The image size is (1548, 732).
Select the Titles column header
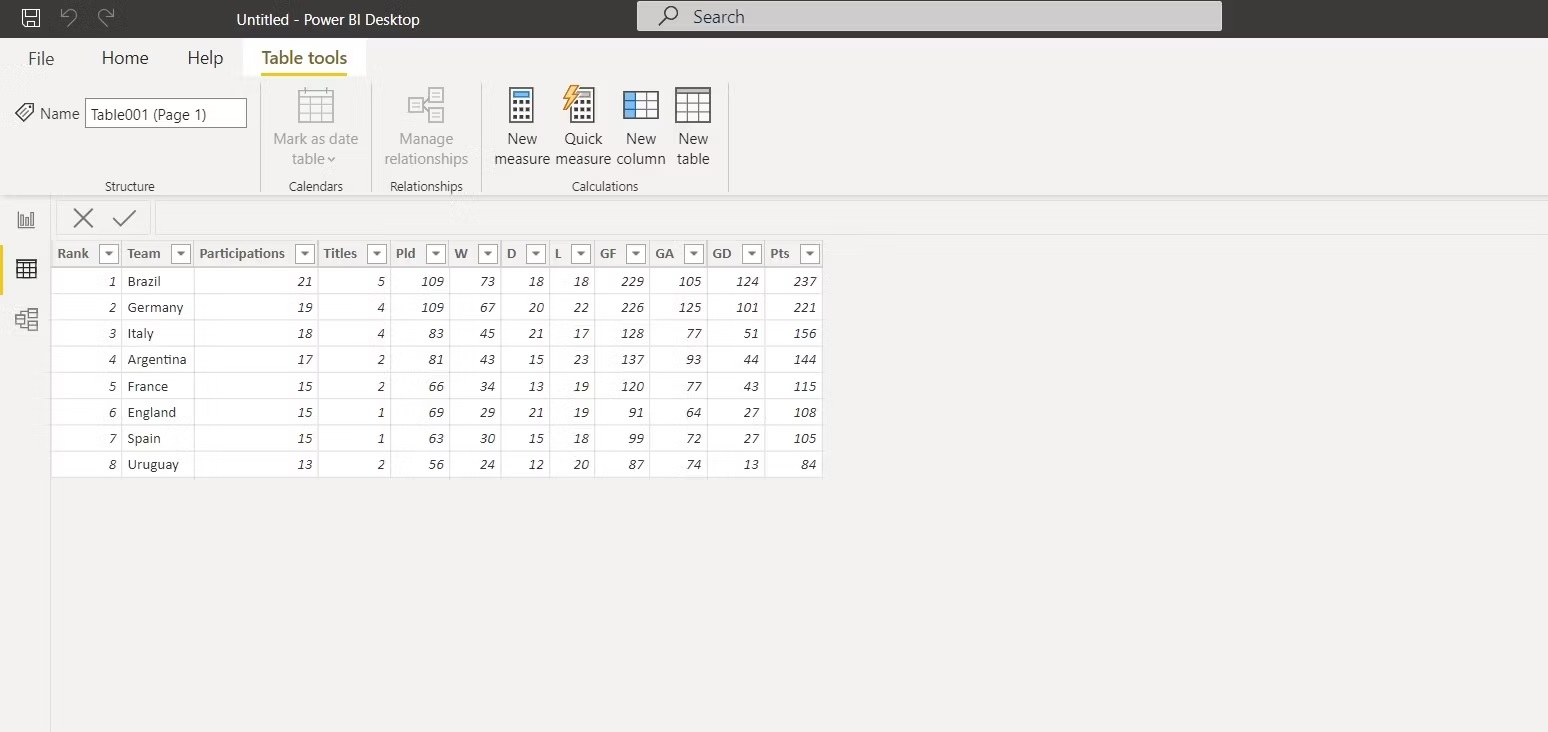(x=340, y=254)
